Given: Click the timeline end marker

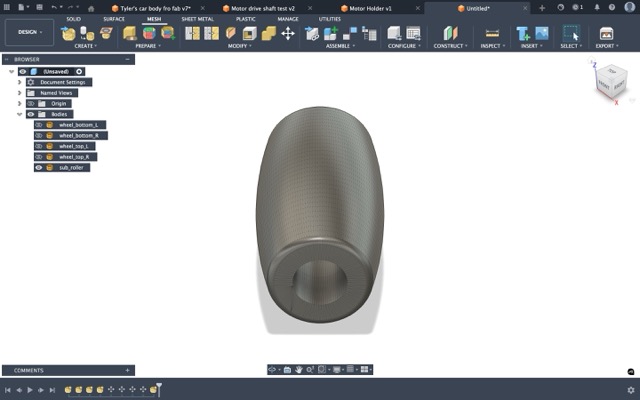Looking at the screenshot, I should coord(159,389).
